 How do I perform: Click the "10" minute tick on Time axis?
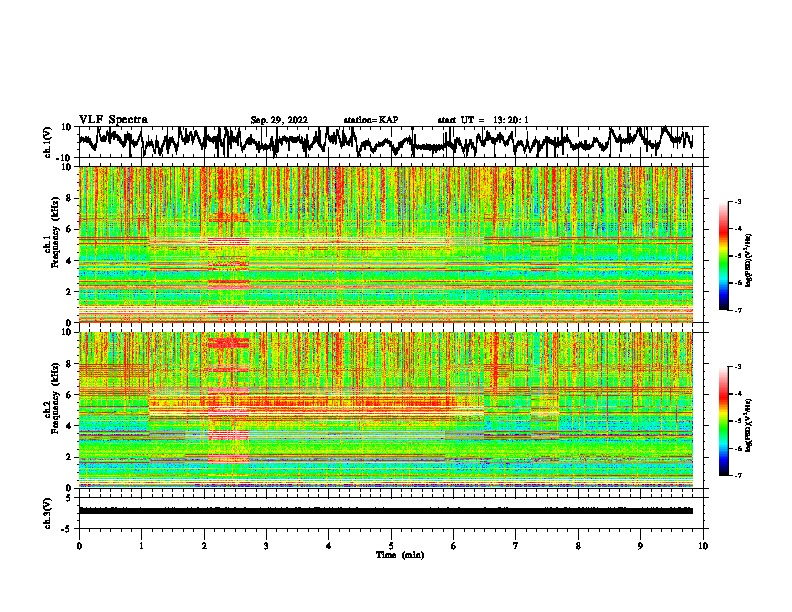703,546
